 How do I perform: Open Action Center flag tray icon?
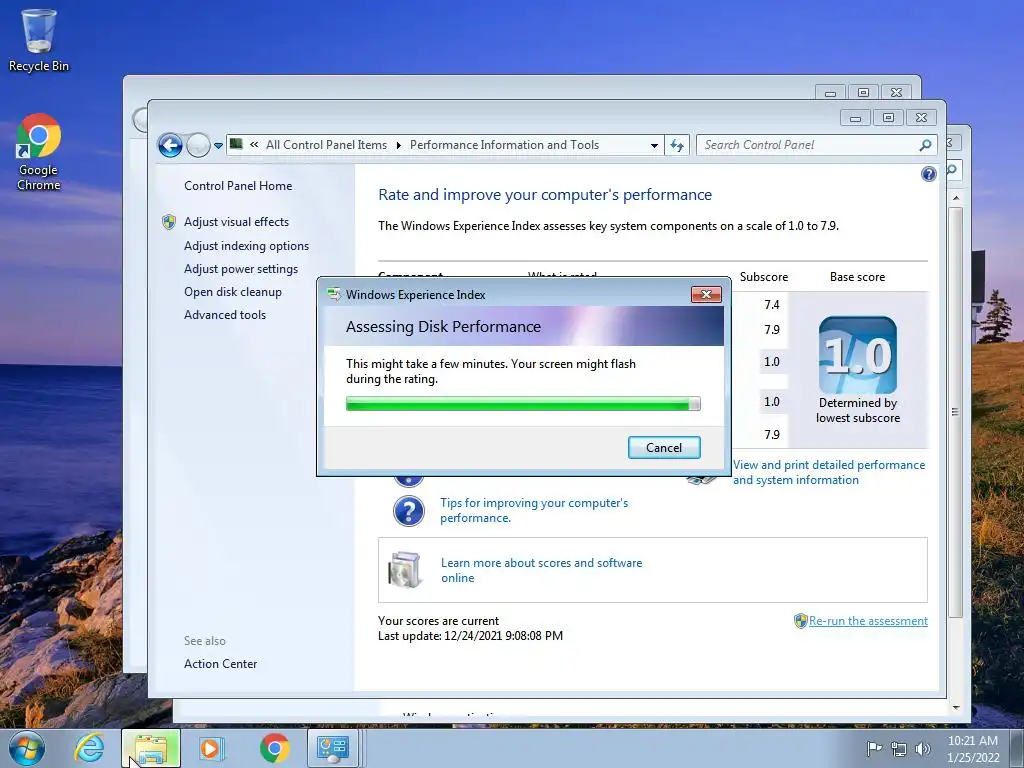tap(873, 748)
